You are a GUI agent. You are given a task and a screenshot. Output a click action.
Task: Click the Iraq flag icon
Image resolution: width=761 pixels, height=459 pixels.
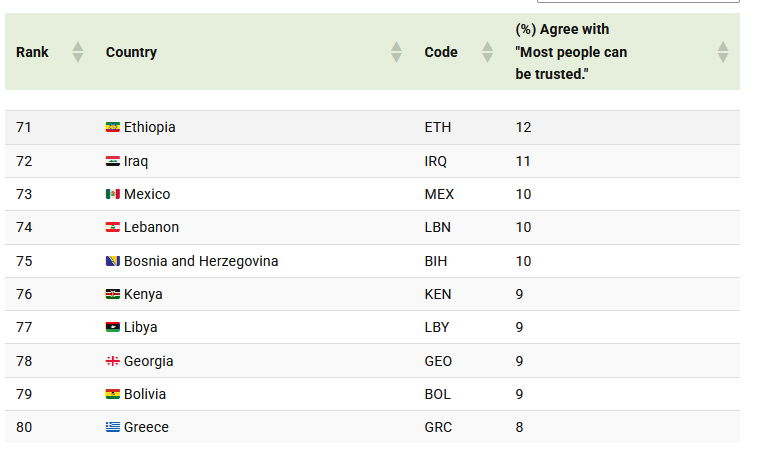coord(112,161)
